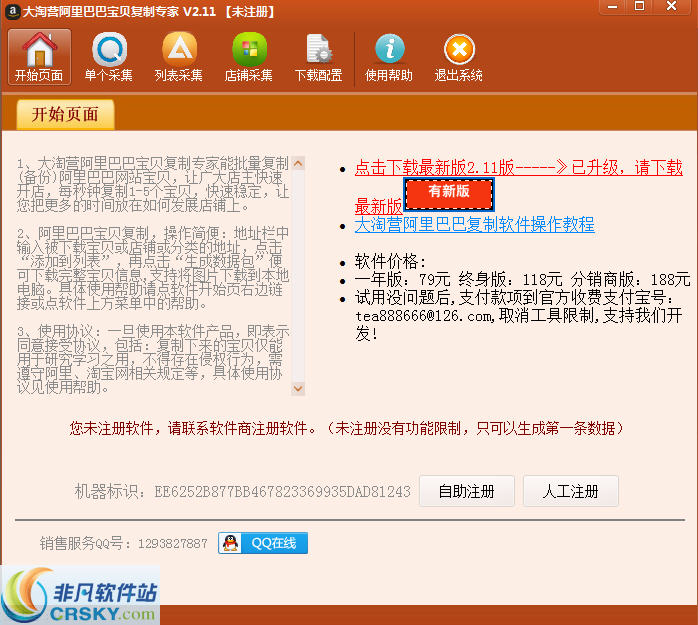The image size is (698, 625).
Task: Open the 开始页面 home toolbar icon
Action: click(x=39, y=57)
